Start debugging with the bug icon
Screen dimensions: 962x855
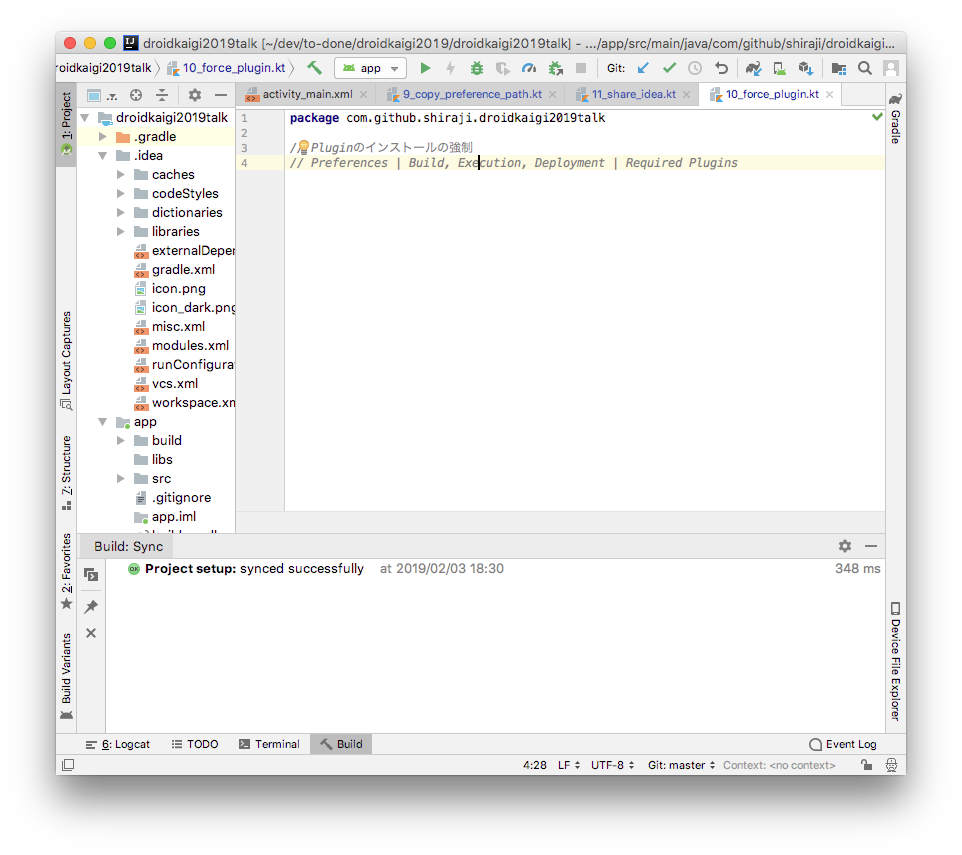coord(477,68)
